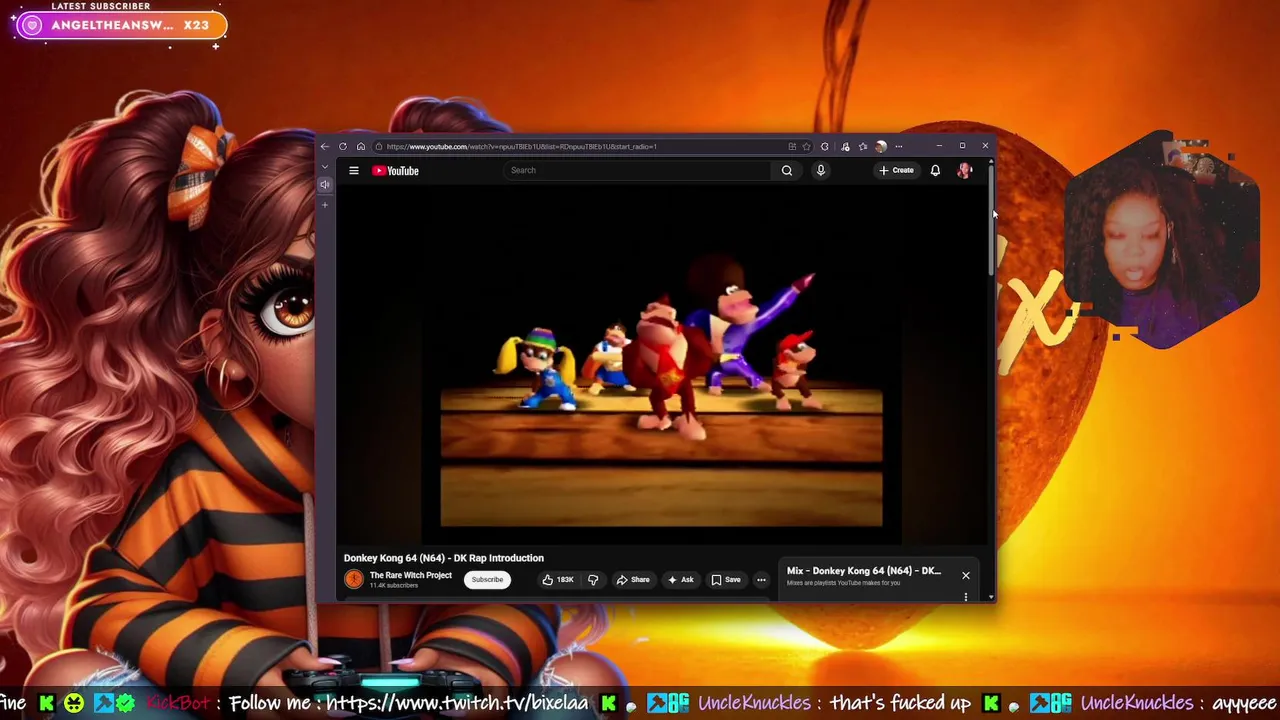Search with your voice microphone
Screen dimensions: 1280x720
pos(821,170)
